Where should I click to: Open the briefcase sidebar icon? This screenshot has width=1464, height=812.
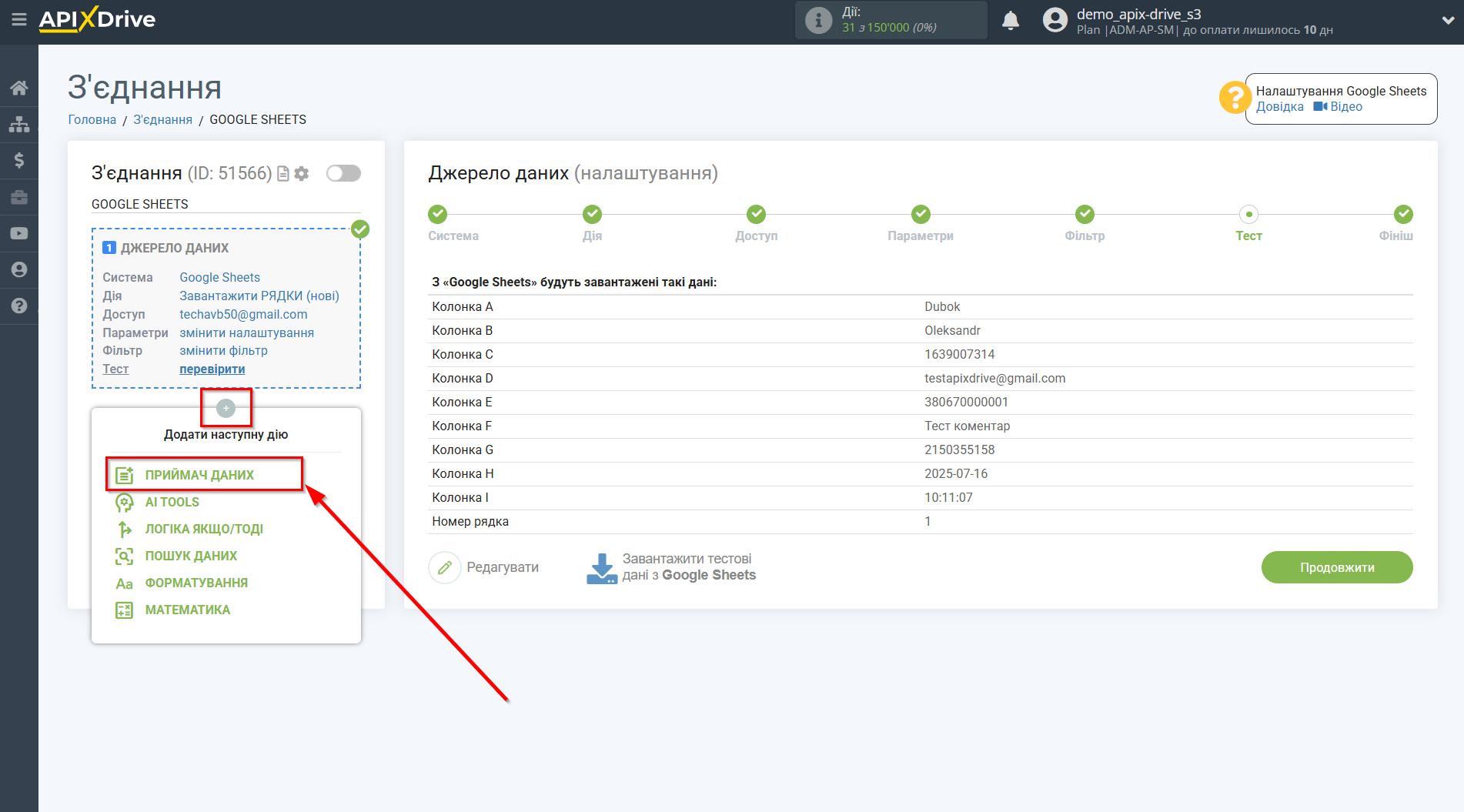(x=19, y=197)
